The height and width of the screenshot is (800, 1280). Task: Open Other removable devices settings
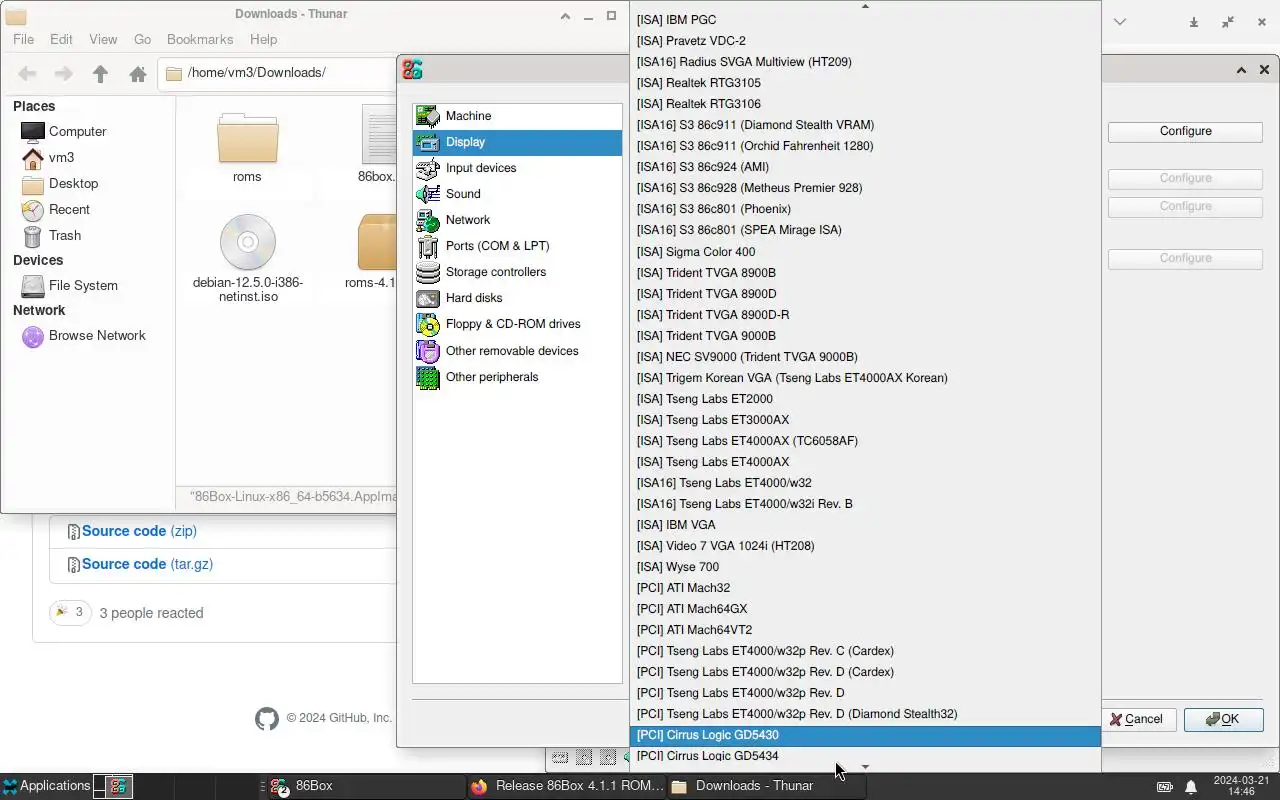tap(517, 351)
